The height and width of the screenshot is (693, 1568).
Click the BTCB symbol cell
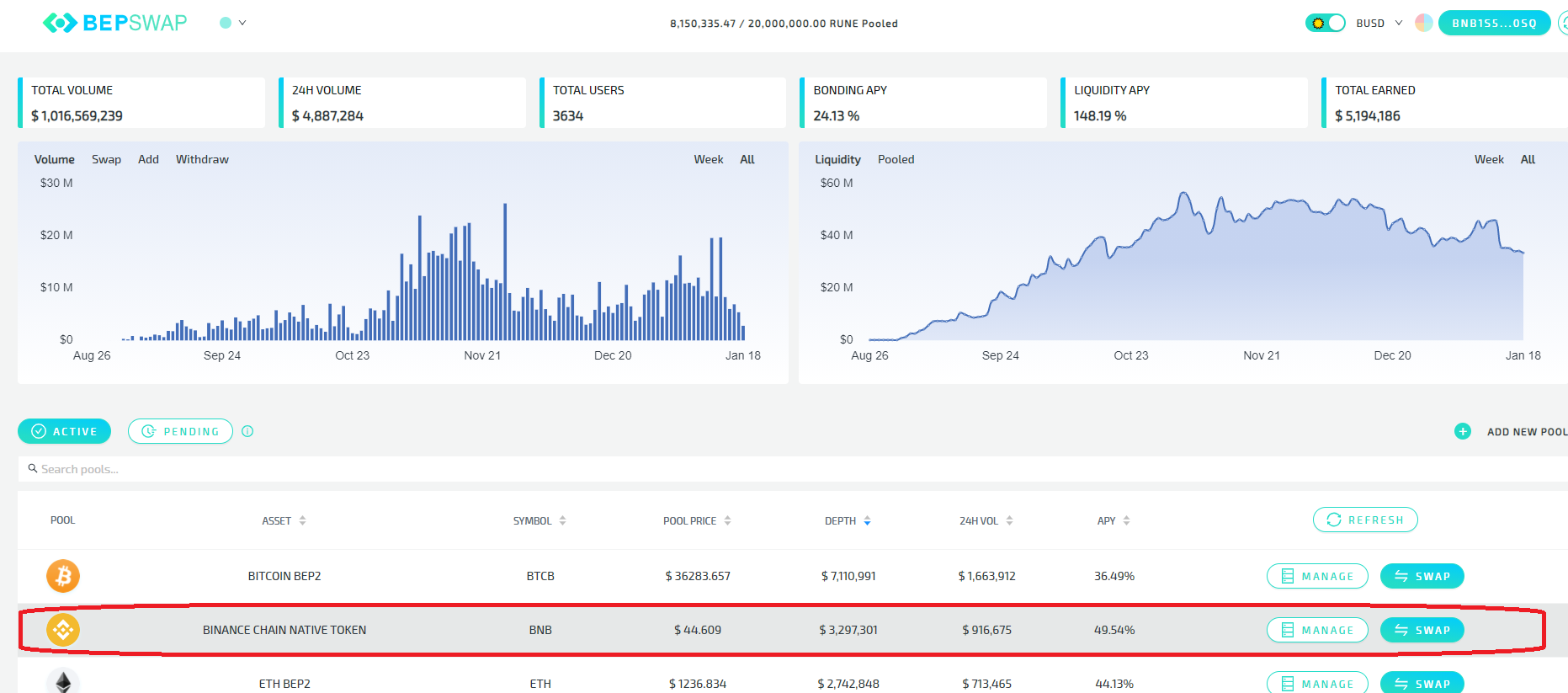(540, 576)
